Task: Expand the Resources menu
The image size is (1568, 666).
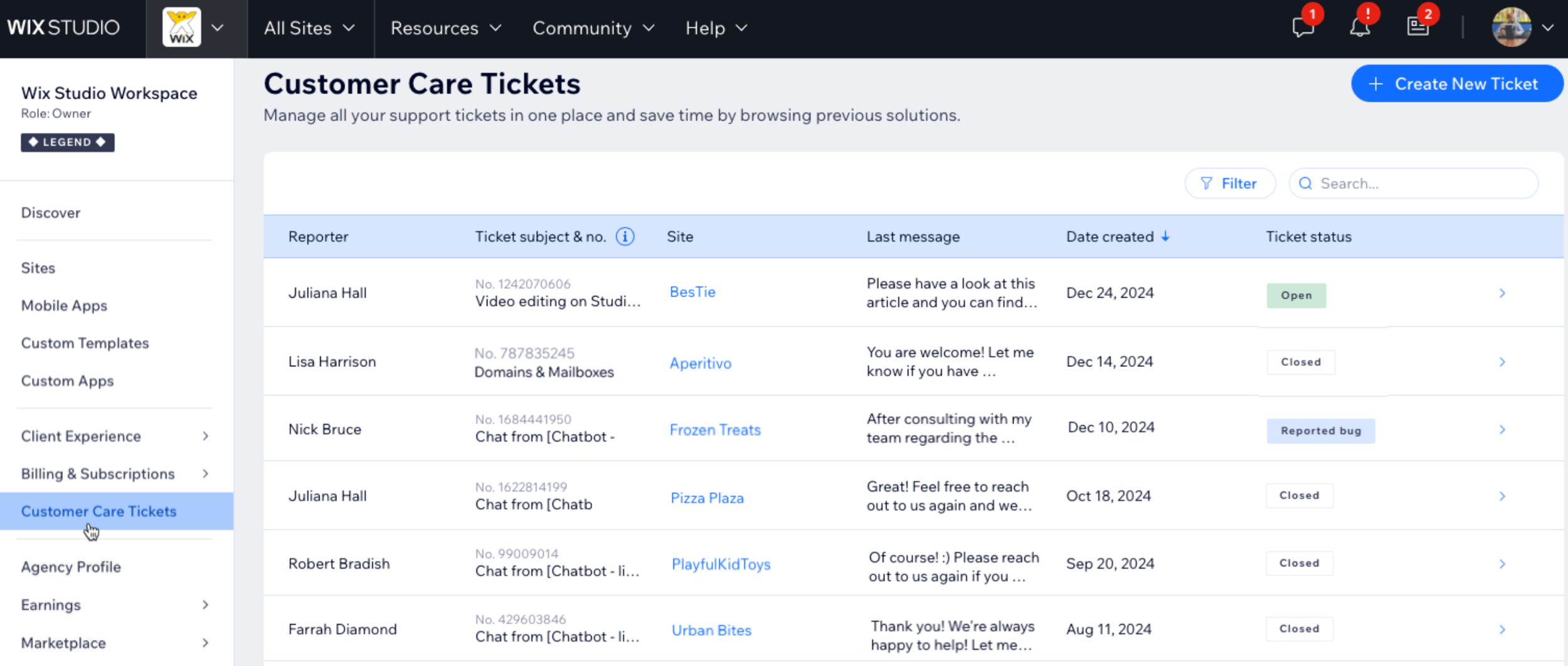Action: tap(446, 28)
